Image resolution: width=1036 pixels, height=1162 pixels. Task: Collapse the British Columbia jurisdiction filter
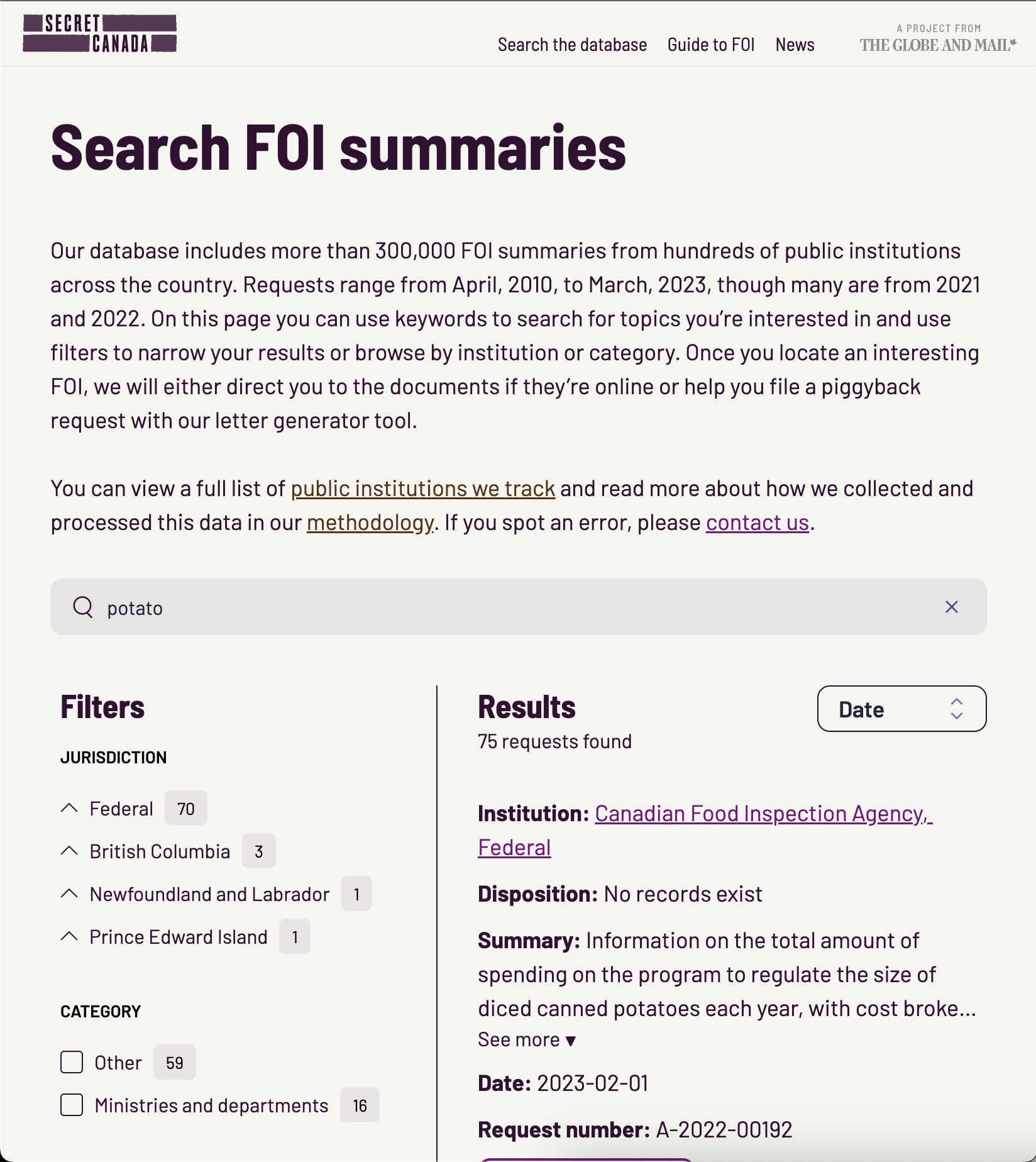click(x=69, y=851)
